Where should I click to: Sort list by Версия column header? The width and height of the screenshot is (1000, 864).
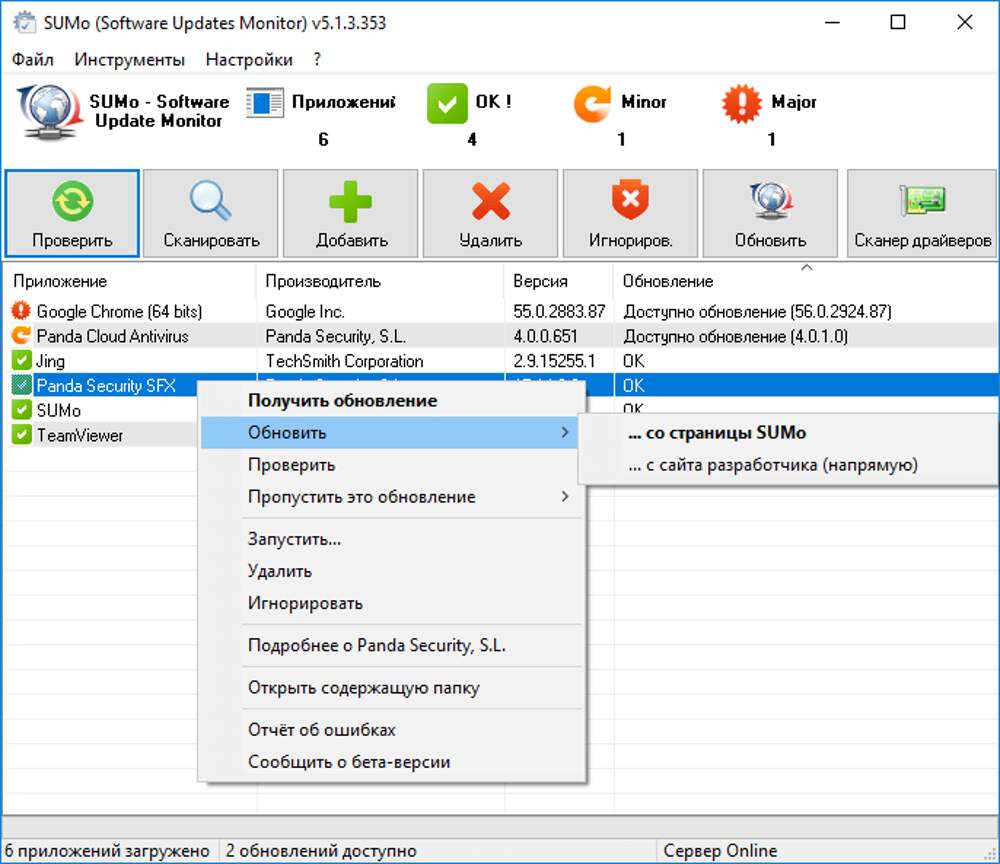click(541, 281)
